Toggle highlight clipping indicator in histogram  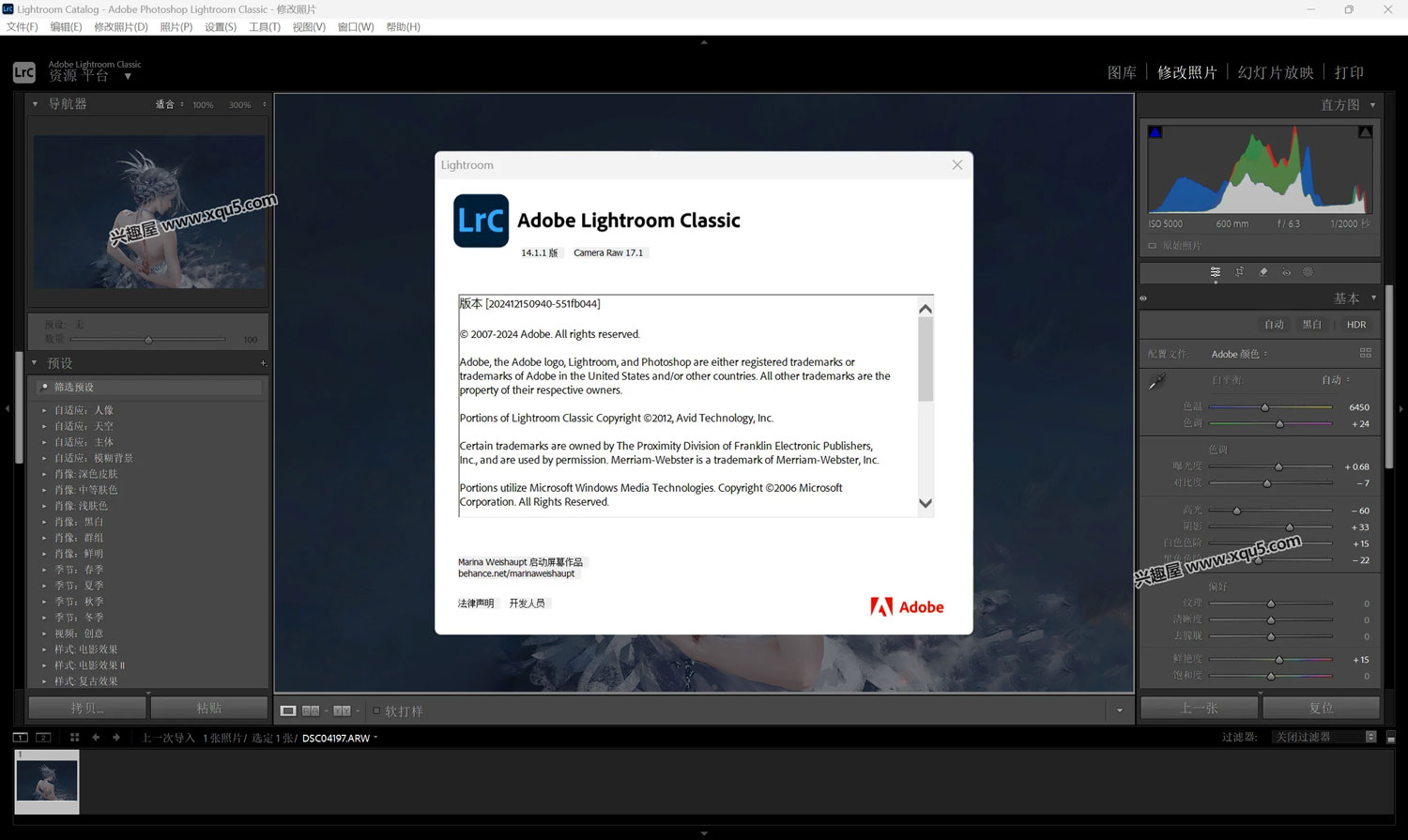1366,132
